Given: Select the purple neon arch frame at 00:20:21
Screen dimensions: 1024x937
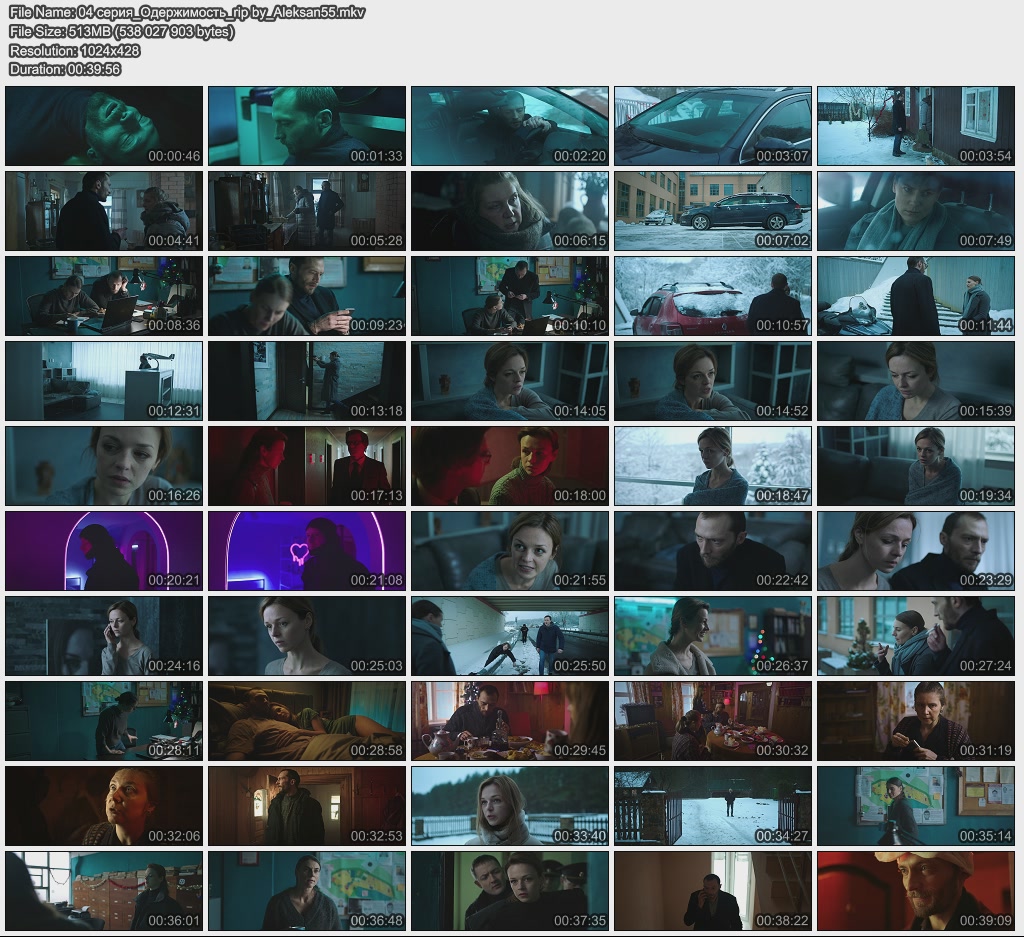Looking at the screenshot, I should click(x=104, y=551).
